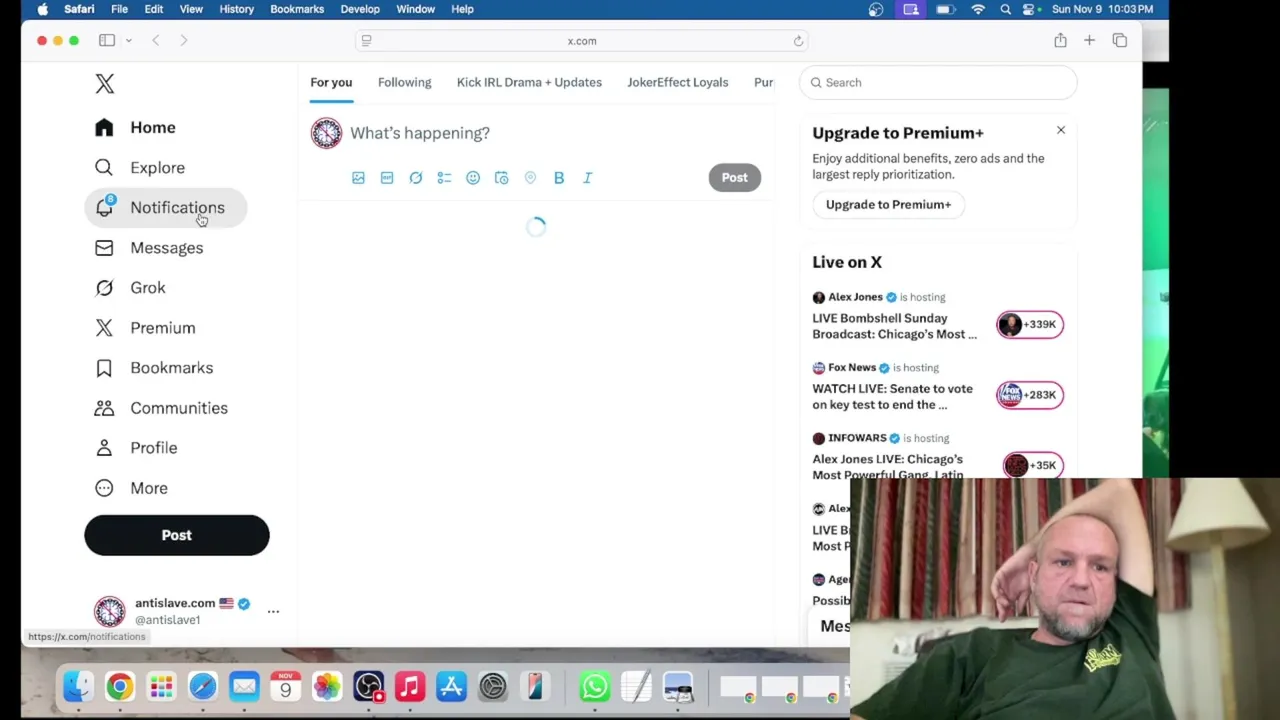Click the large black Post button
1280x720 pixels.
pos(177,535)
